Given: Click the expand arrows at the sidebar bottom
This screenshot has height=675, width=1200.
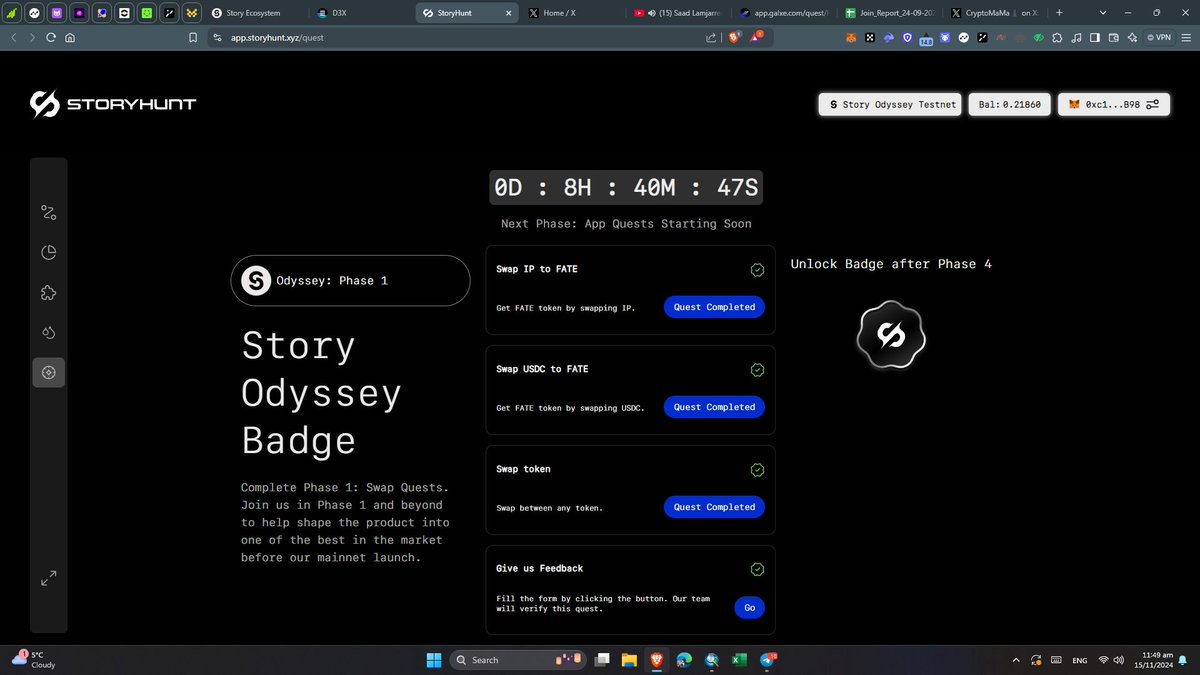Looking at the screenshot, I should 48,578.
